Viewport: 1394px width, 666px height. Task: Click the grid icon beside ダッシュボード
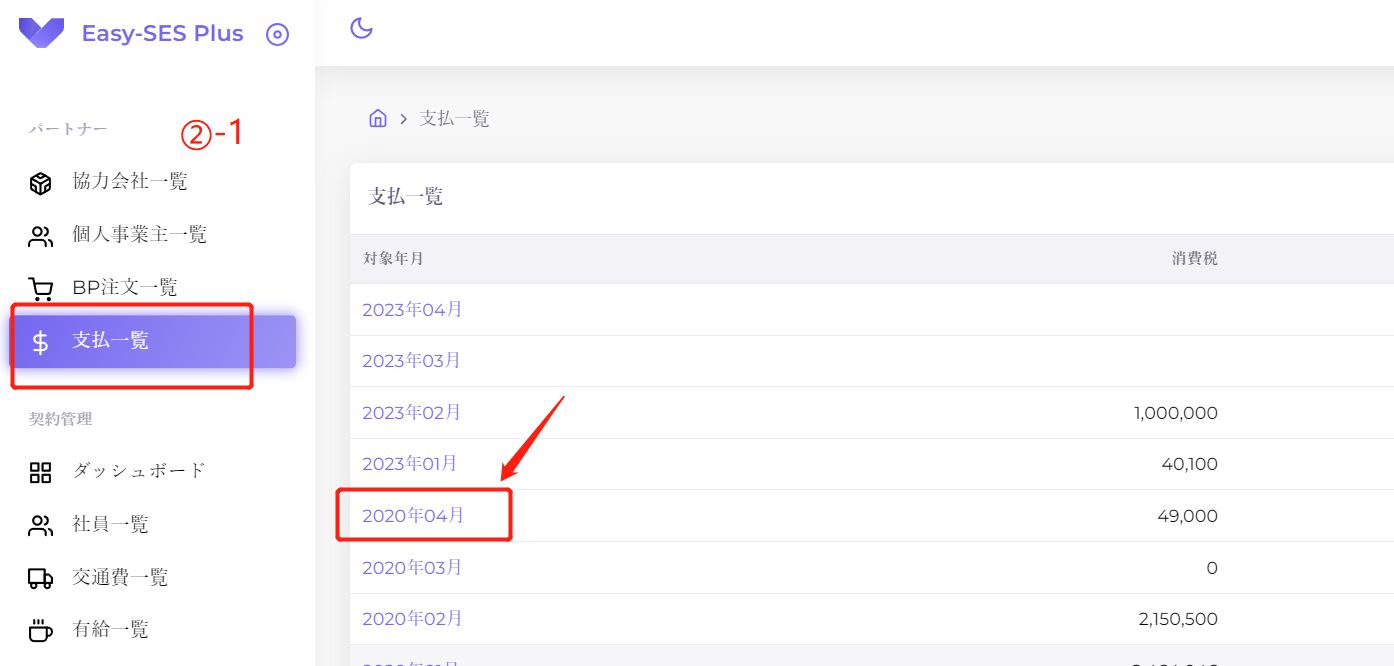tap(40, 472)
